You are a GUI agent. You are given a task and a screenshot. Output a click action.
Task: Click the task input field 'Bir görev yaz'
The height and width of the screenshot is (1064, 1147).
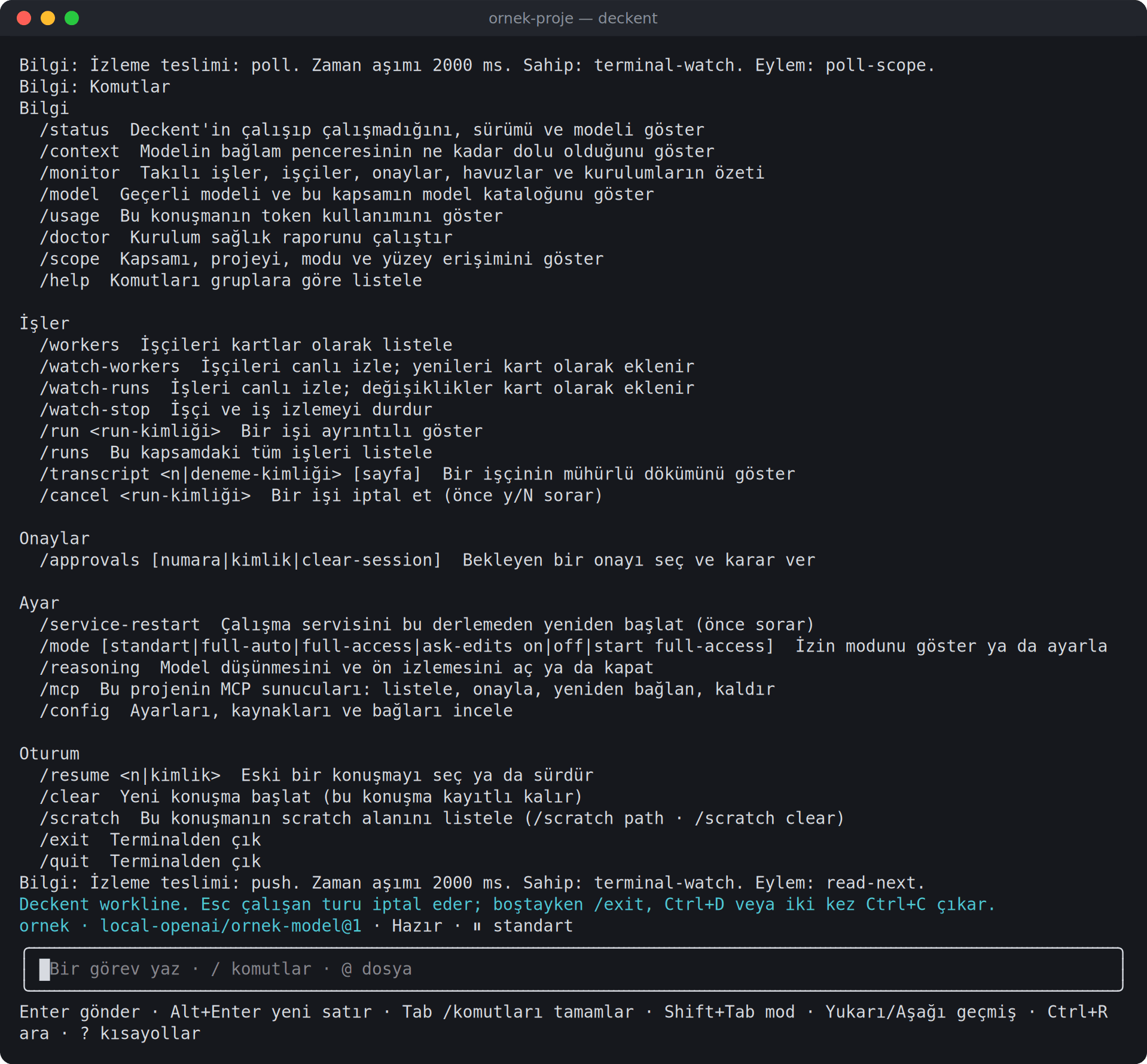[573, 969]
